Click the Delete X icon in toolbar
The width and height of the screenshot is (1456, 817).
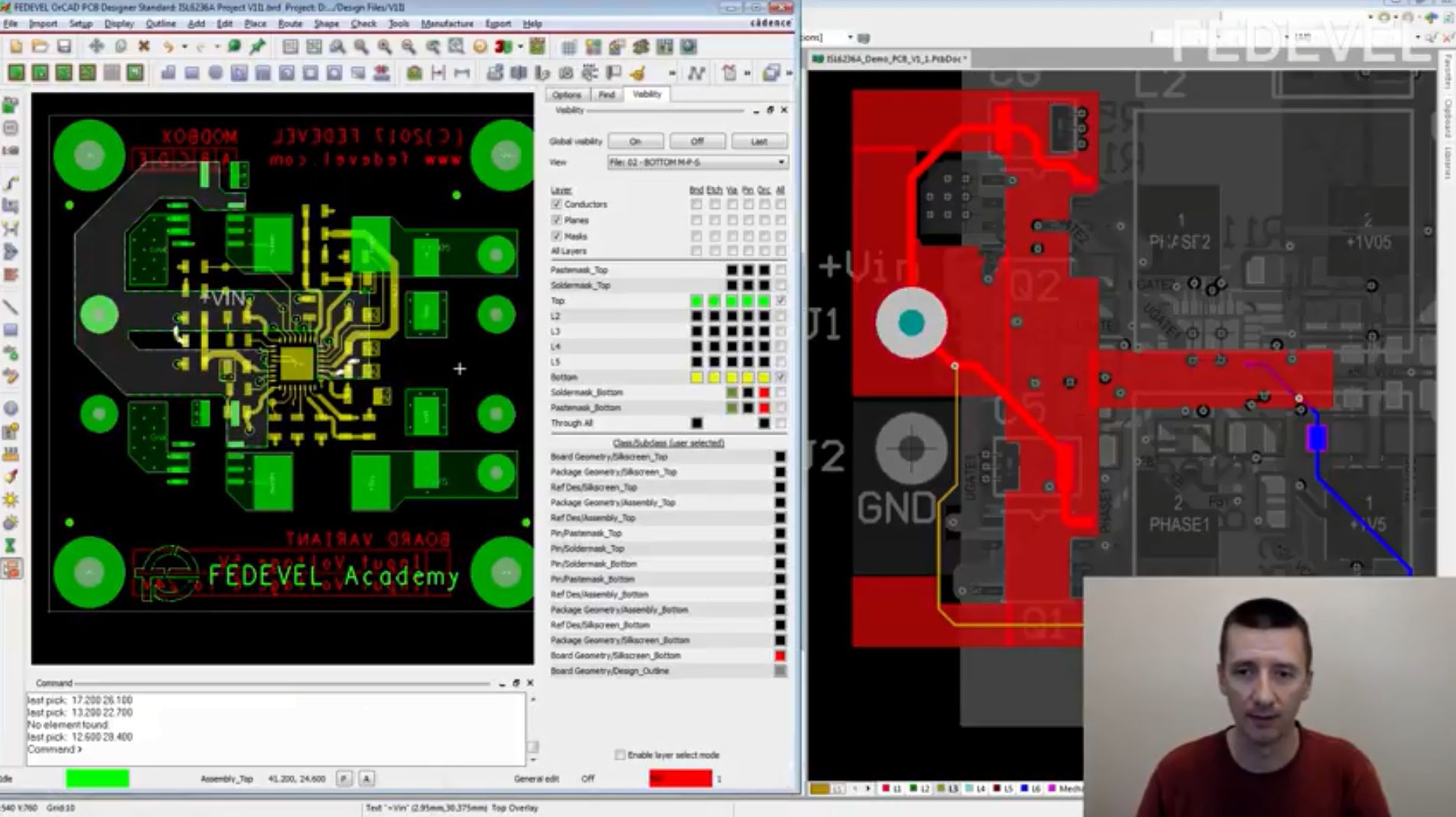[x=143, y=47]
